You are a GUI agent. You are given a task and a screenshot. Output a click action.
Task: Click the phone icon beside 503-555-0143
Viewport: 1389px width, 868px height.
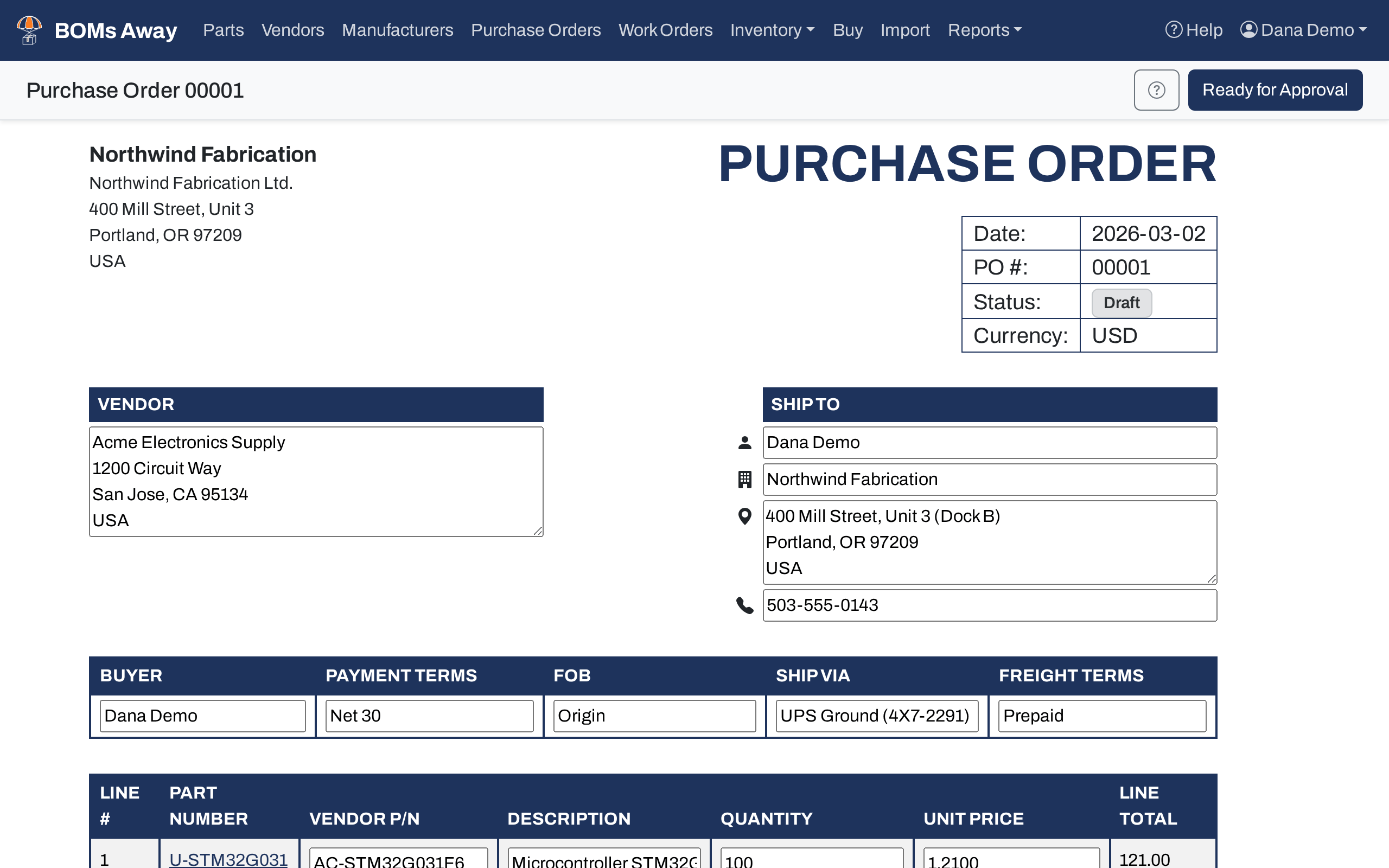(x=744, y=605)
